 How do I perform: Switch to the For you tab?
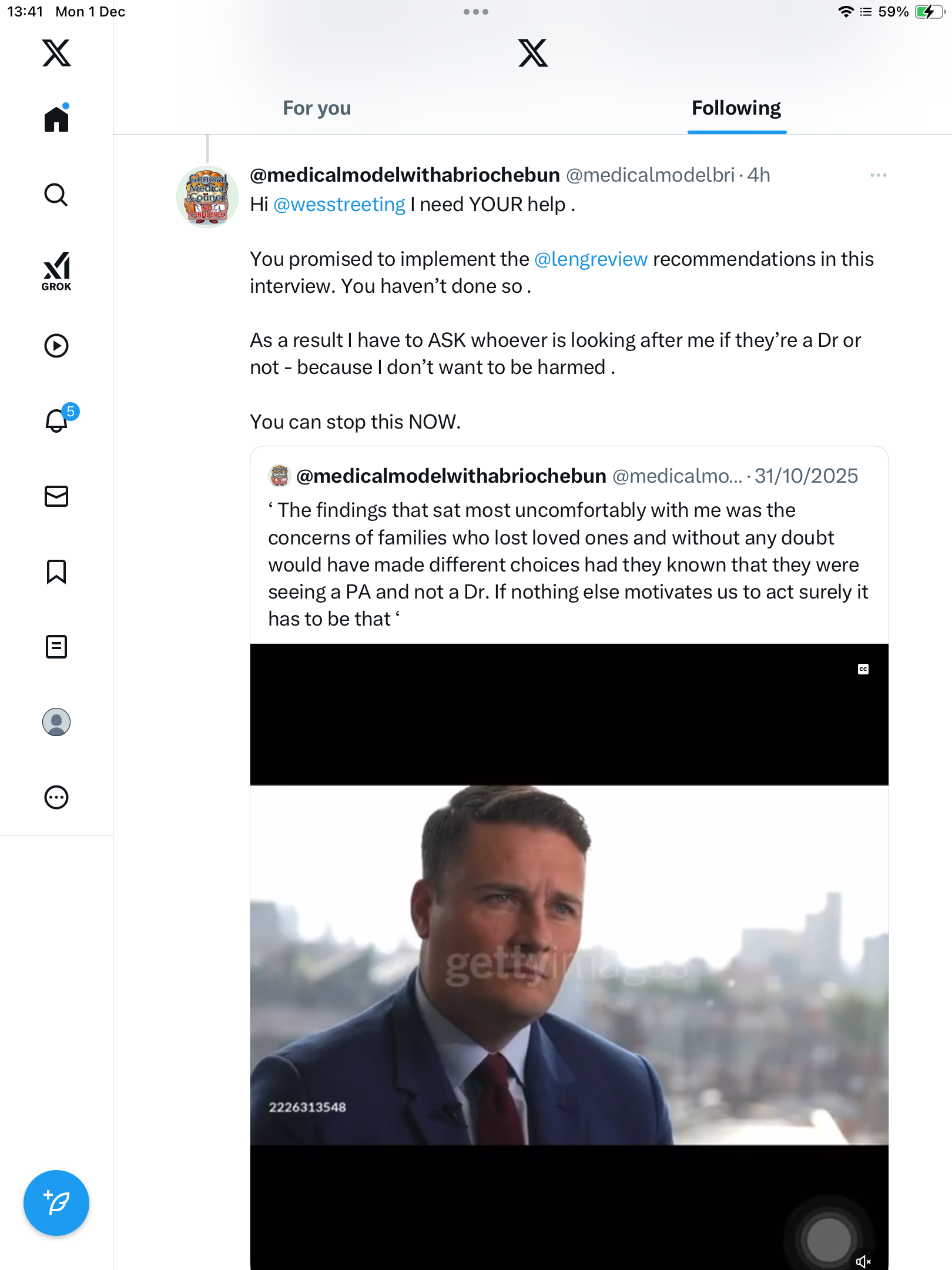(x=317, y=108)
